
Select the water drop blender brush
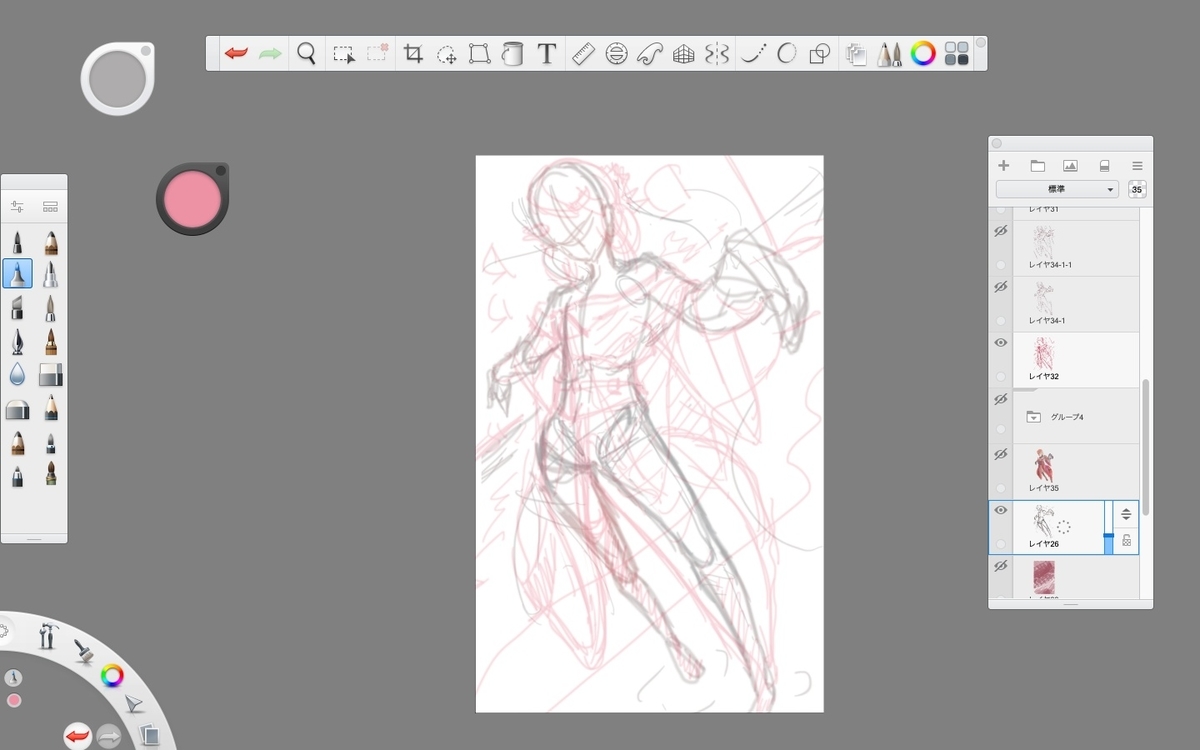[x=17, y=375]
